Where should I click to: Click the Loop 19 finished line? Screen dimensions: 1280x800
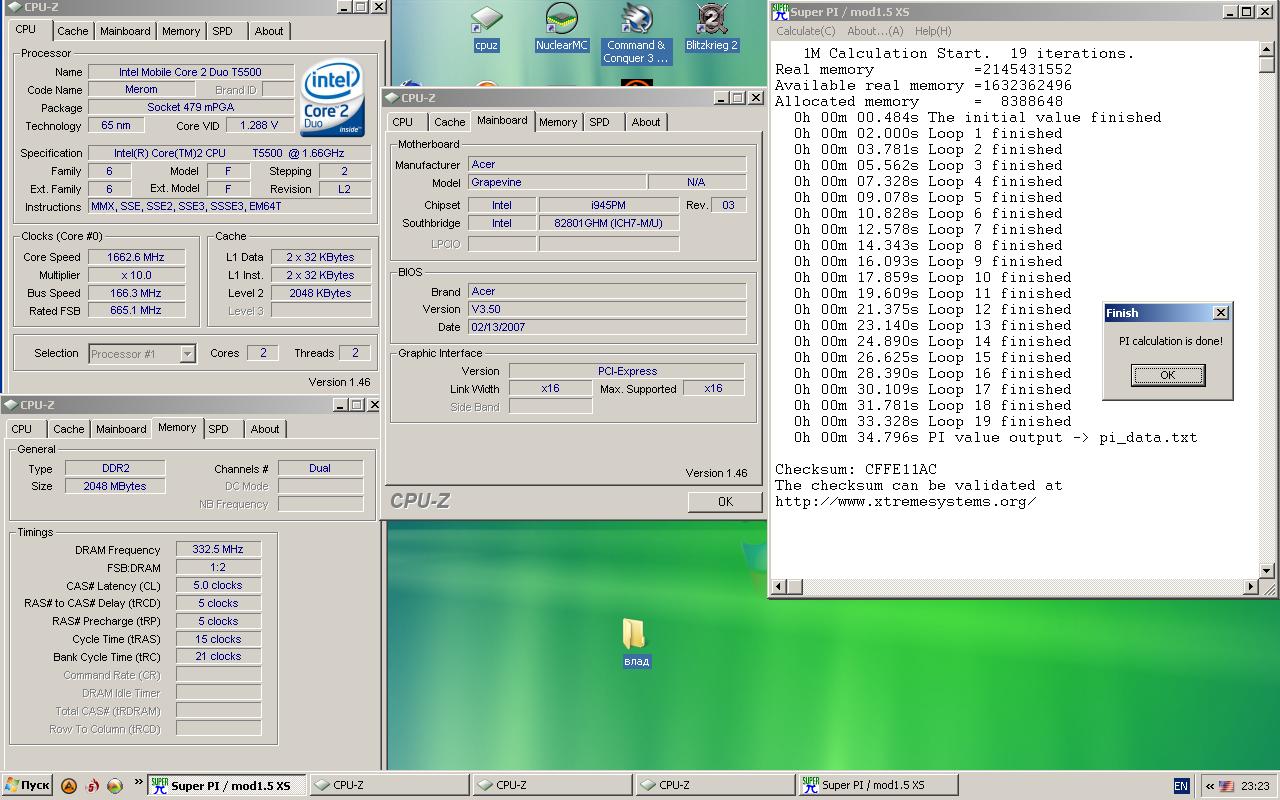[933, 421]
